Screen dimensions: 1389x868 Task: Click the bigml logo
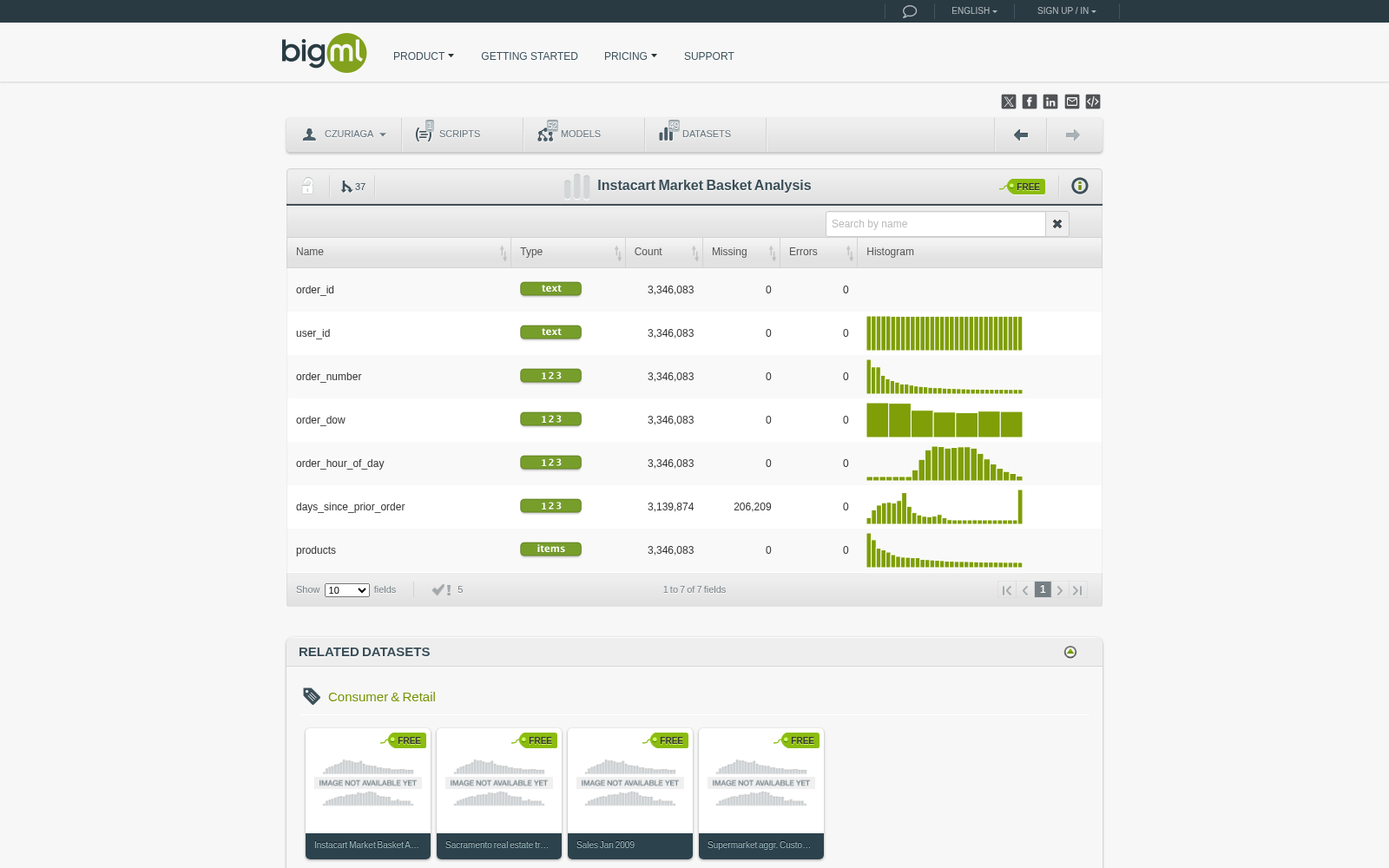(x=324, y=53)
